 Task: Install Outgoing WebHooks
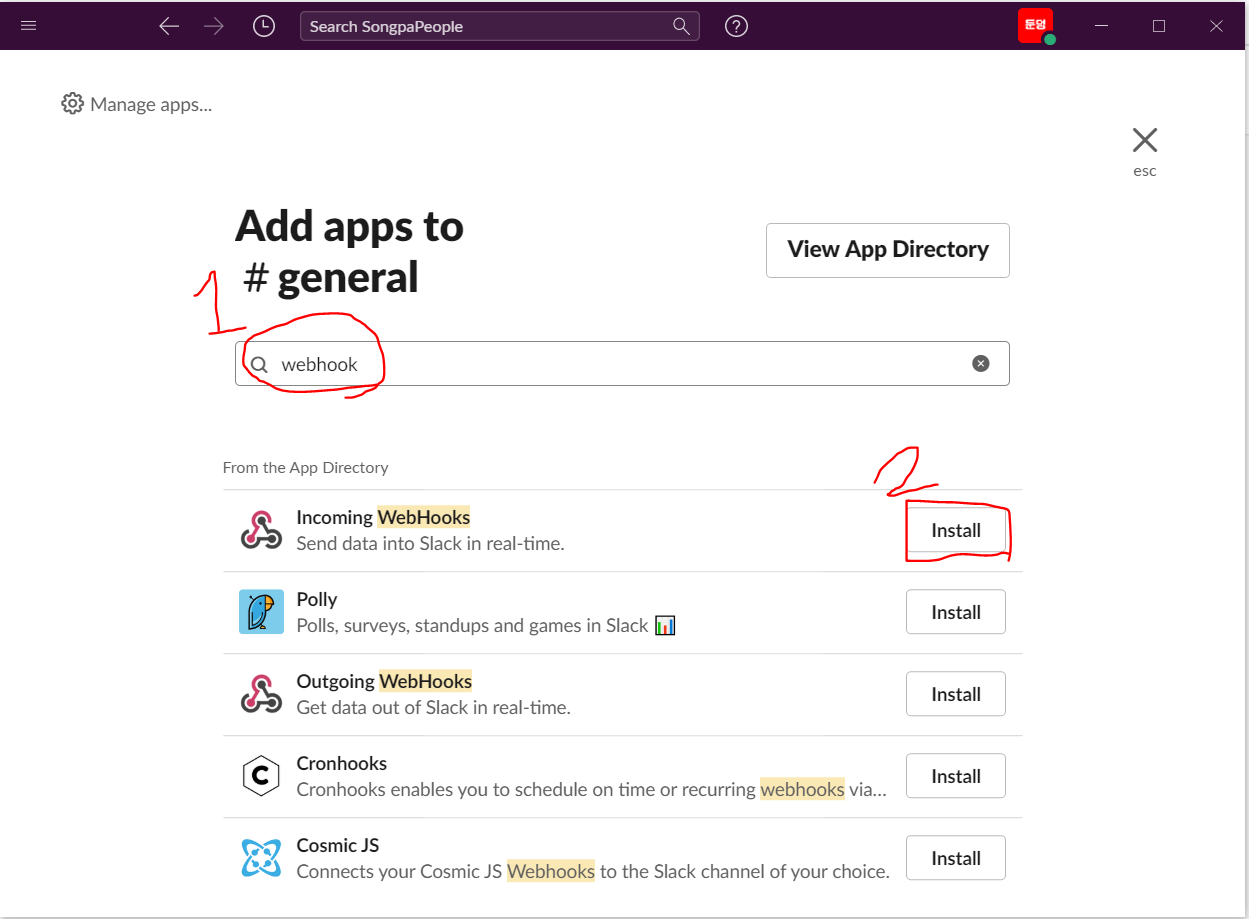coord(956,694)
